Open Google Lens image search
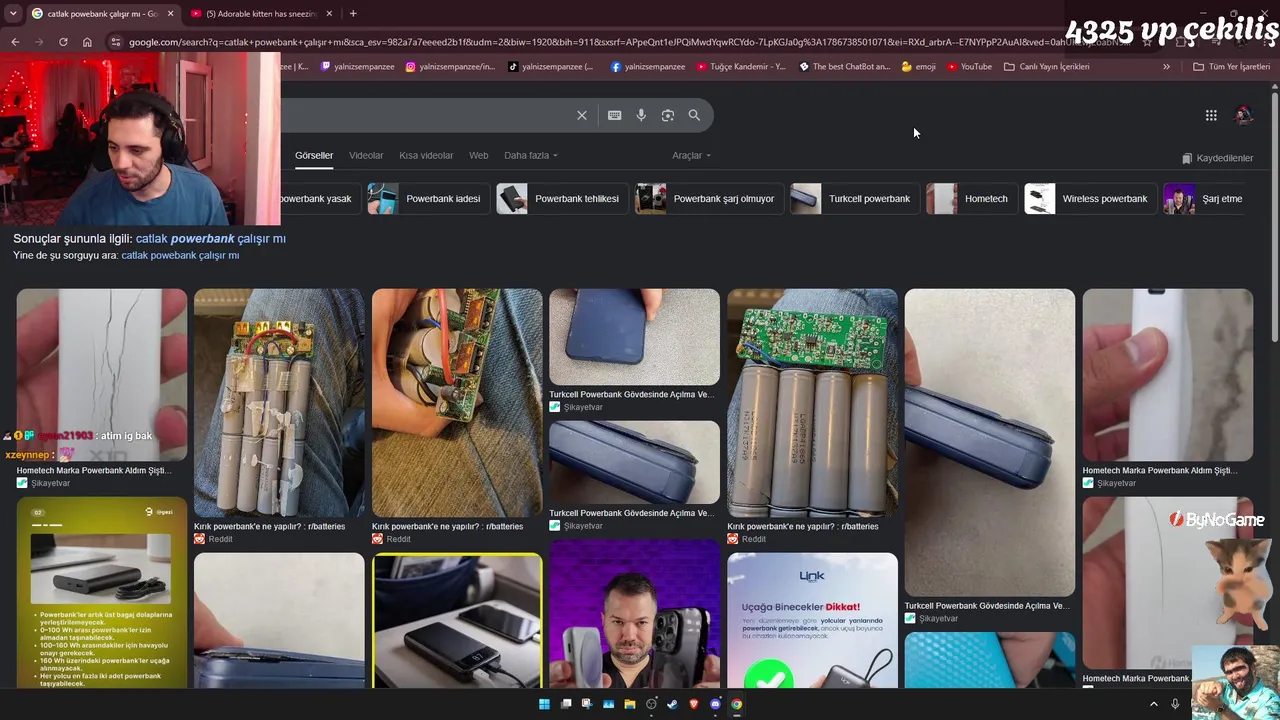1280x720 pixels. [668, 115]
